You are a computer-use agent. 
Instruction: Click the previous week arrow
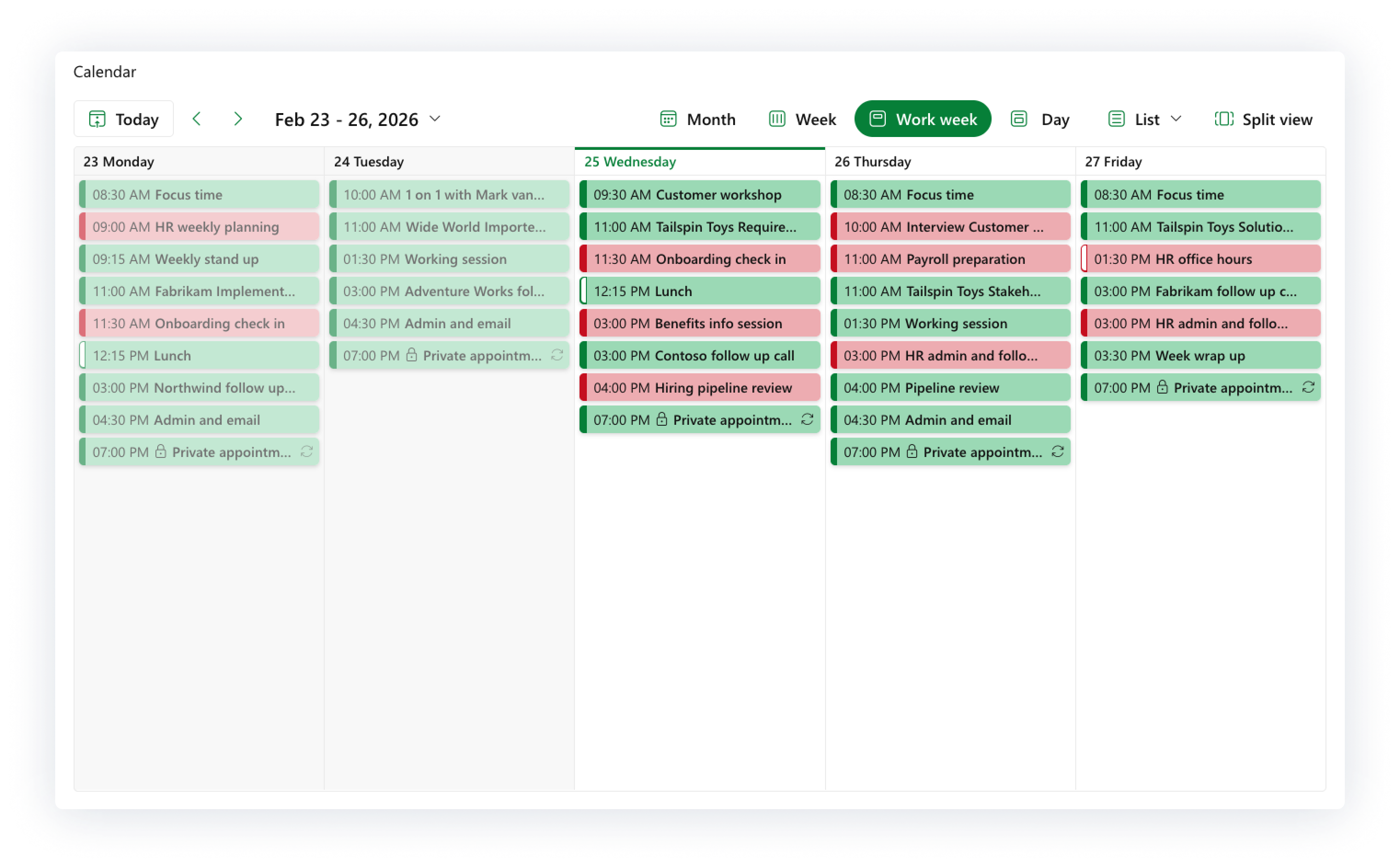196,119
